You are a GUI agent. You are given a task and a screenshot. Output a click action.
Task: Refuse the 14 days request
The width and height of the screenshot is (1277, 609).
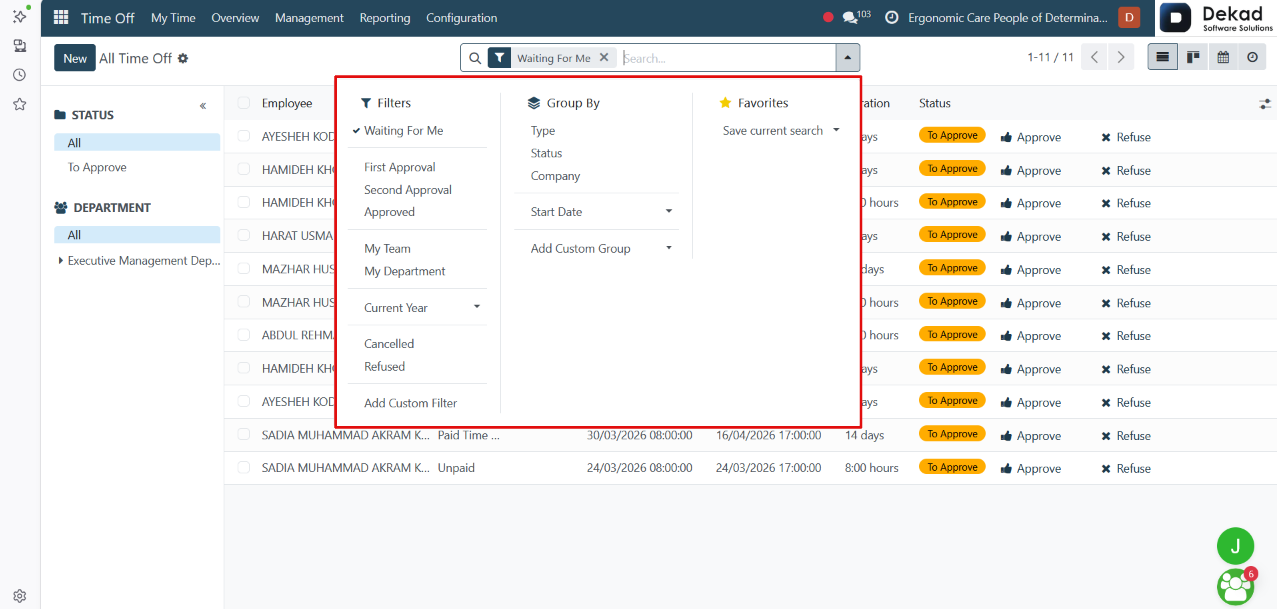[x=1126, y=435]
